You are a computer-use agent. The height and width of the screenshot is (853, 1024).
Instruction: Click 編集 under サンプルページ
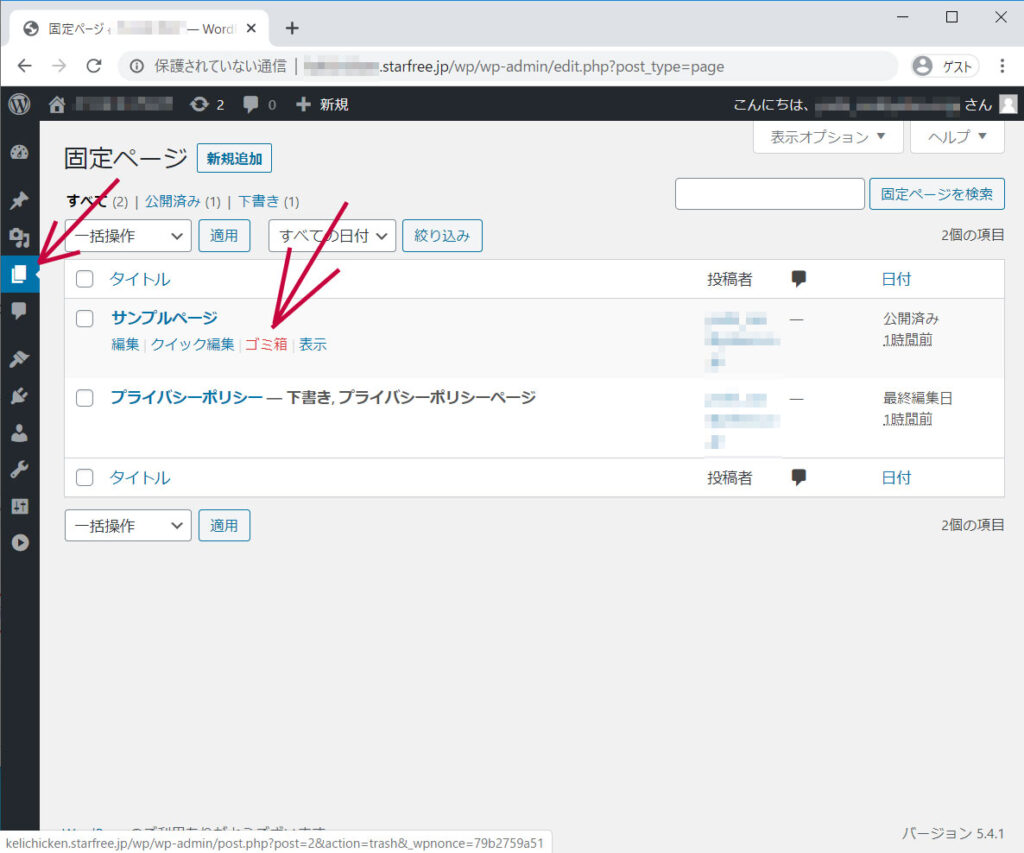point(125,344)
